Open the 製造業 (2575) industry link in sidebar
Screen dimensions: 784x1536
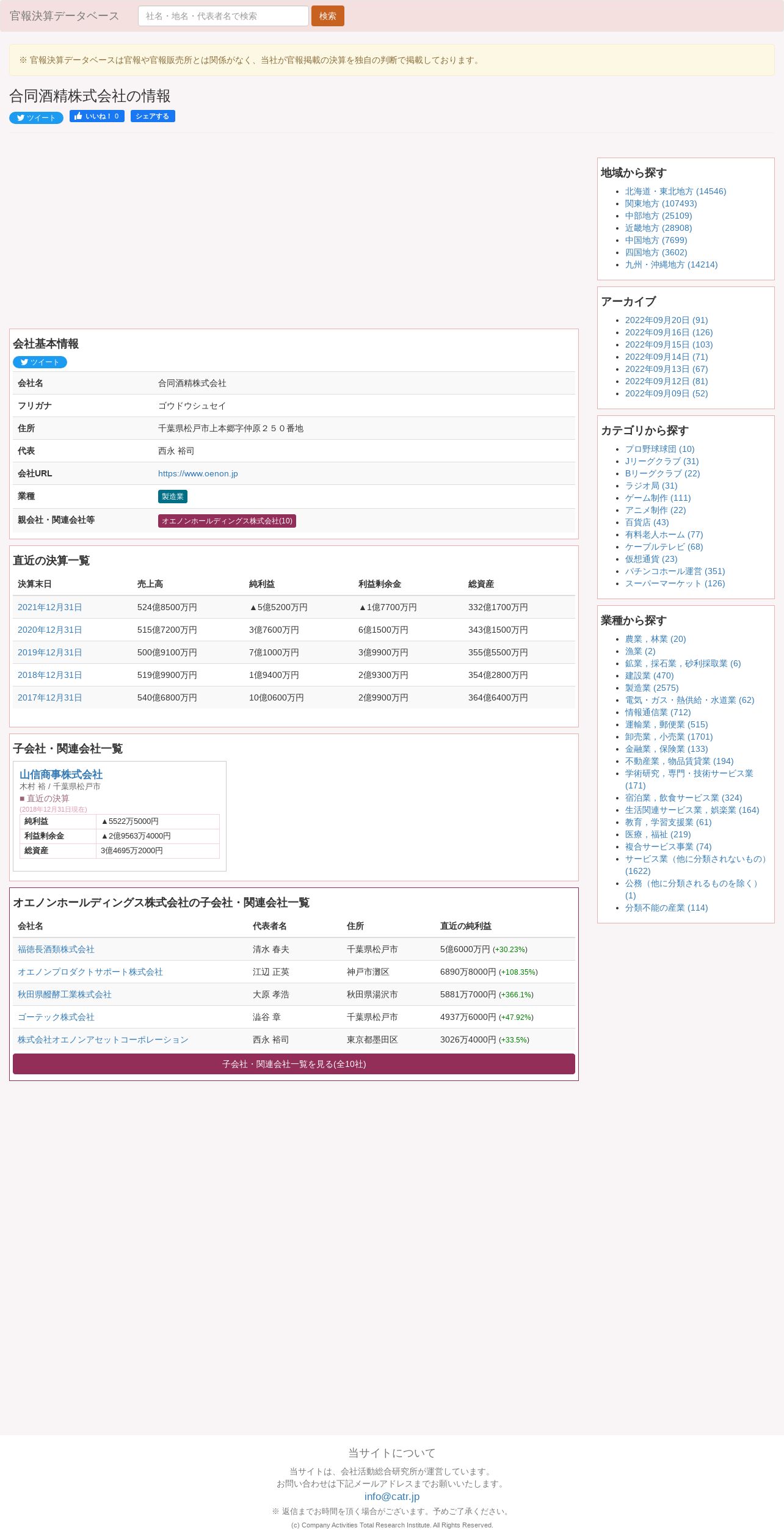[652, 688]
